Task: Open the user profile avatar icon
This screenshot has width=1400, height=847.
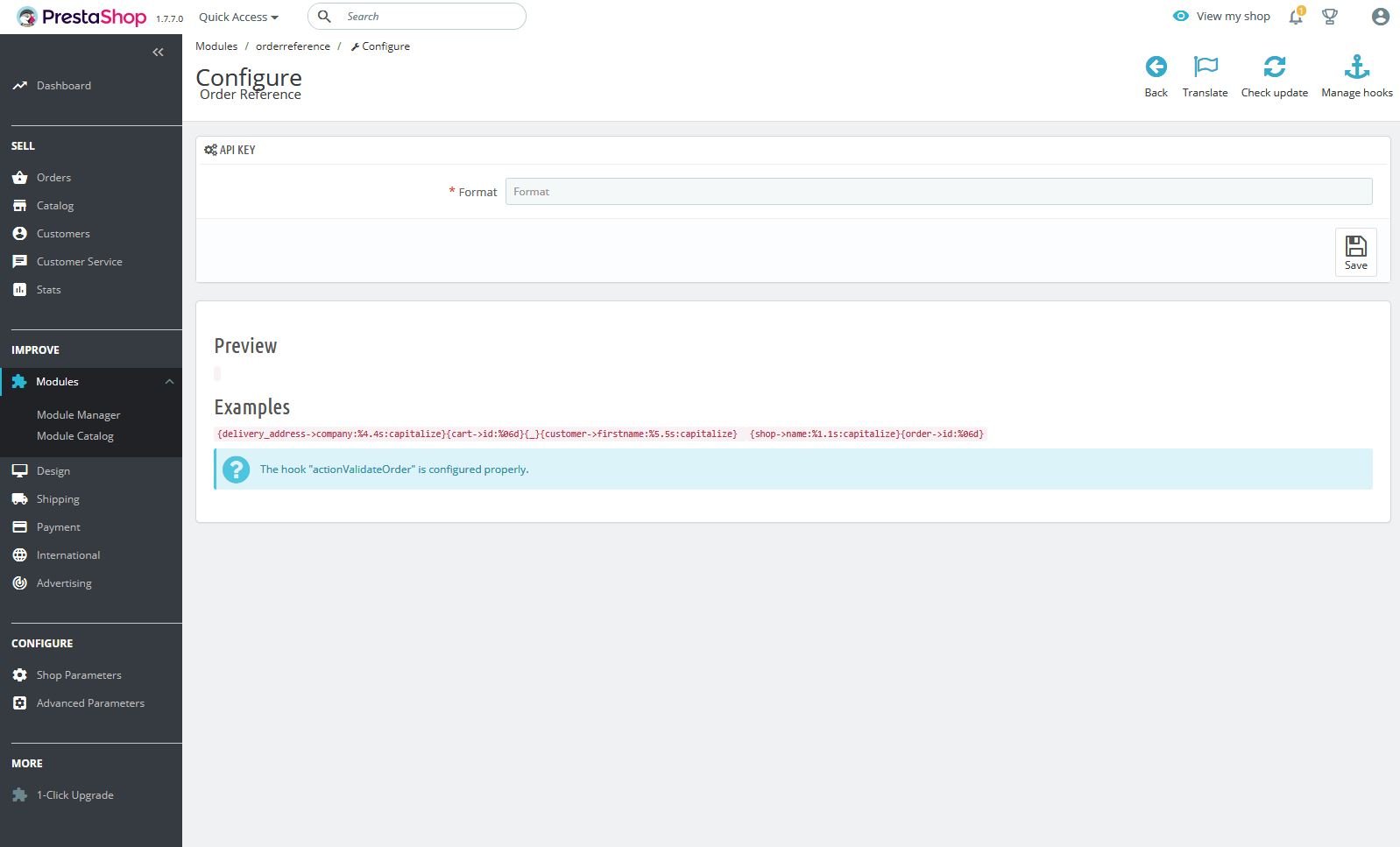Action: pos(1381,17)
